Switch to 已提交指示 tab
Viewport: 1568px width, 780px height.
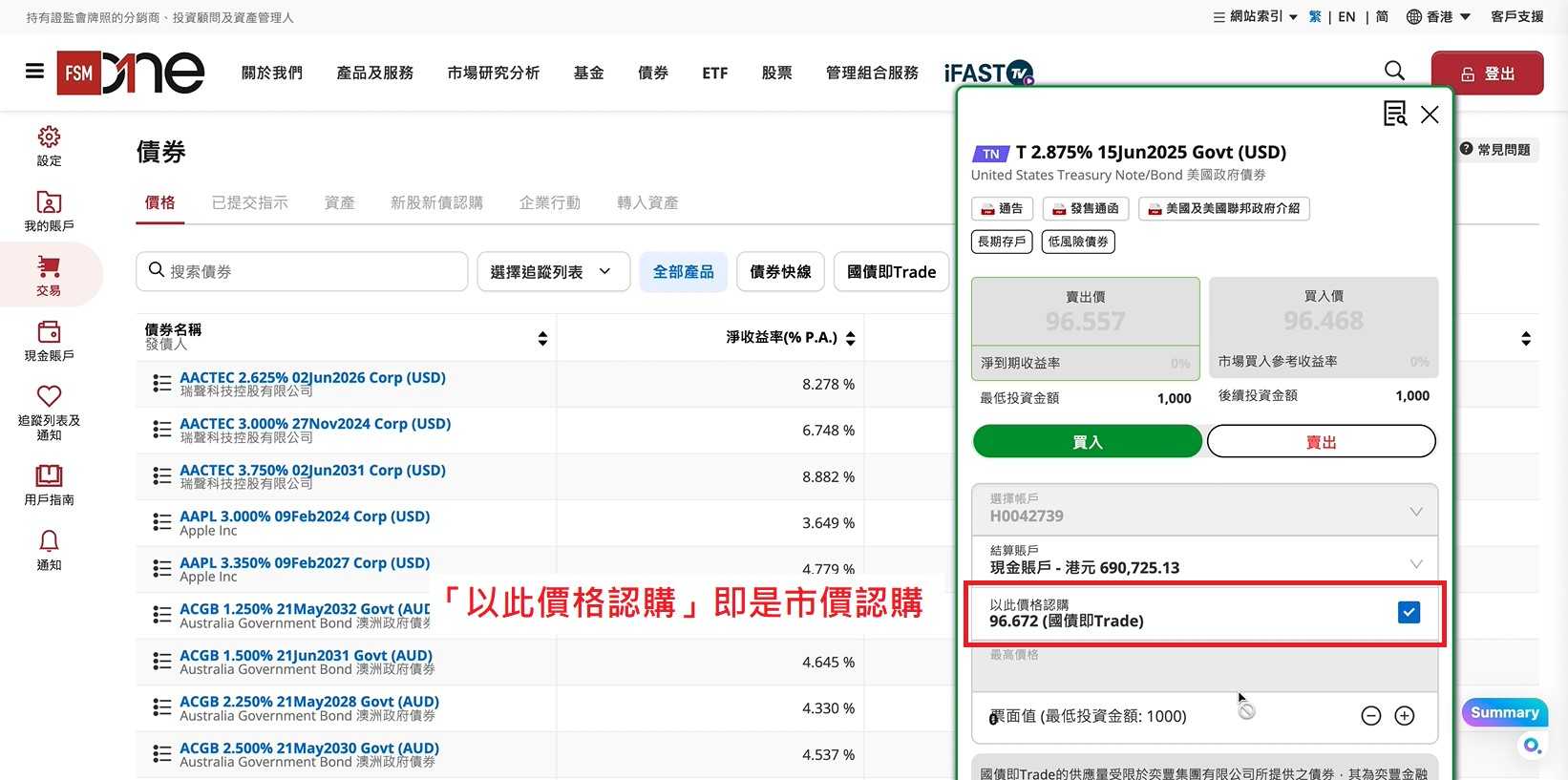point(250,202)
